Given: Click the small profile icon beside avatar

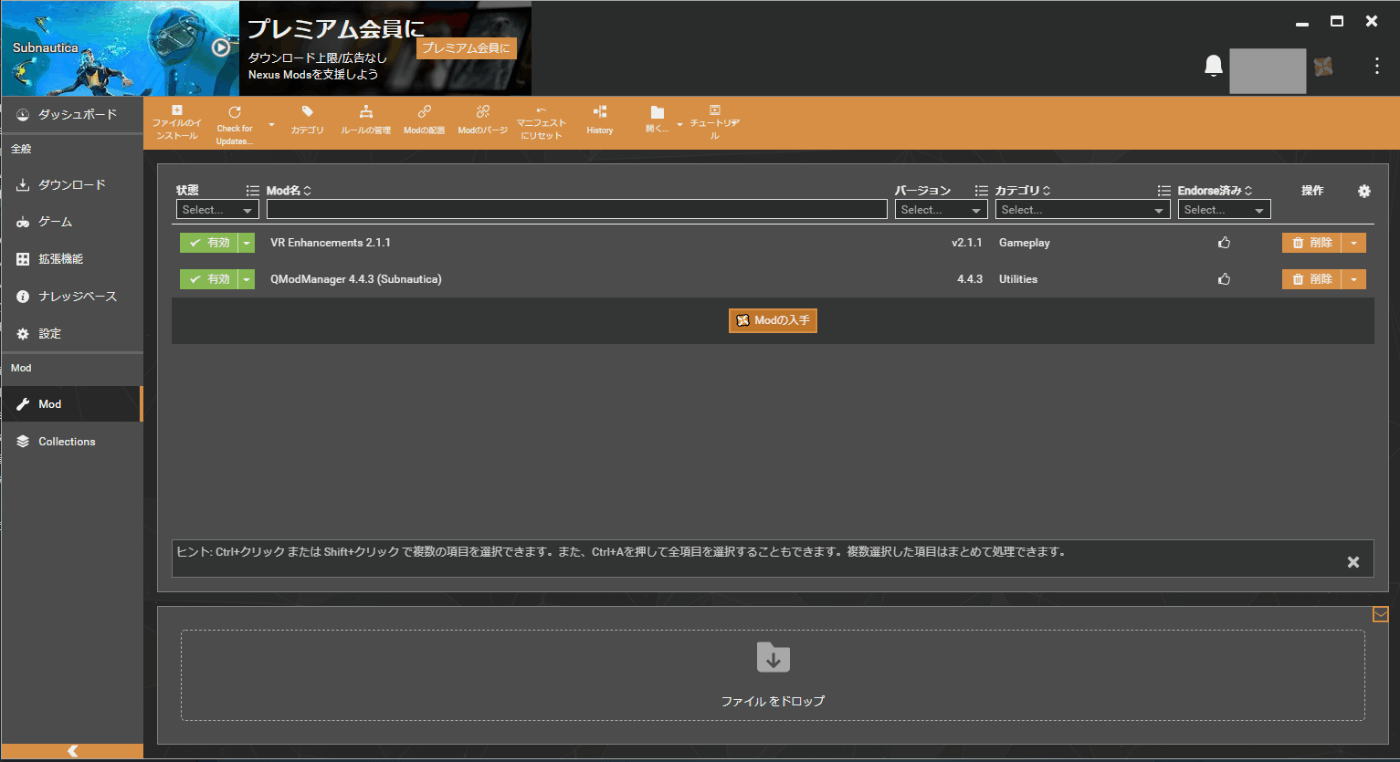Looking at the screenshot, I should (x=1323, y=67).
